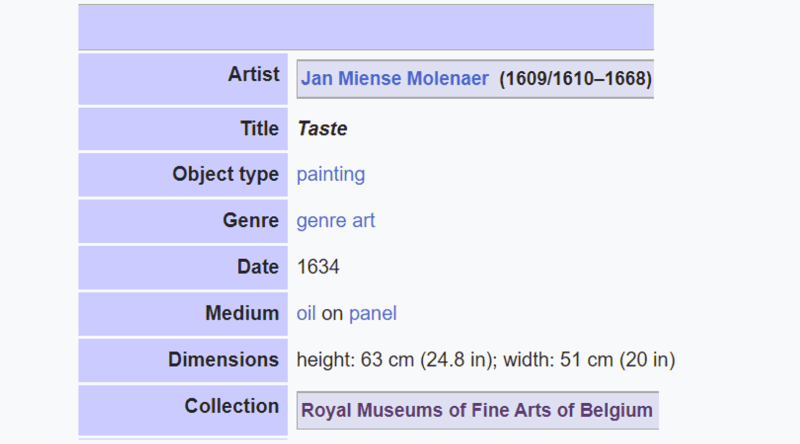Image resolution: width=800 pixels, height=444 pixels.
Task: Open the 'genre art' link
Action: point(336,221)
